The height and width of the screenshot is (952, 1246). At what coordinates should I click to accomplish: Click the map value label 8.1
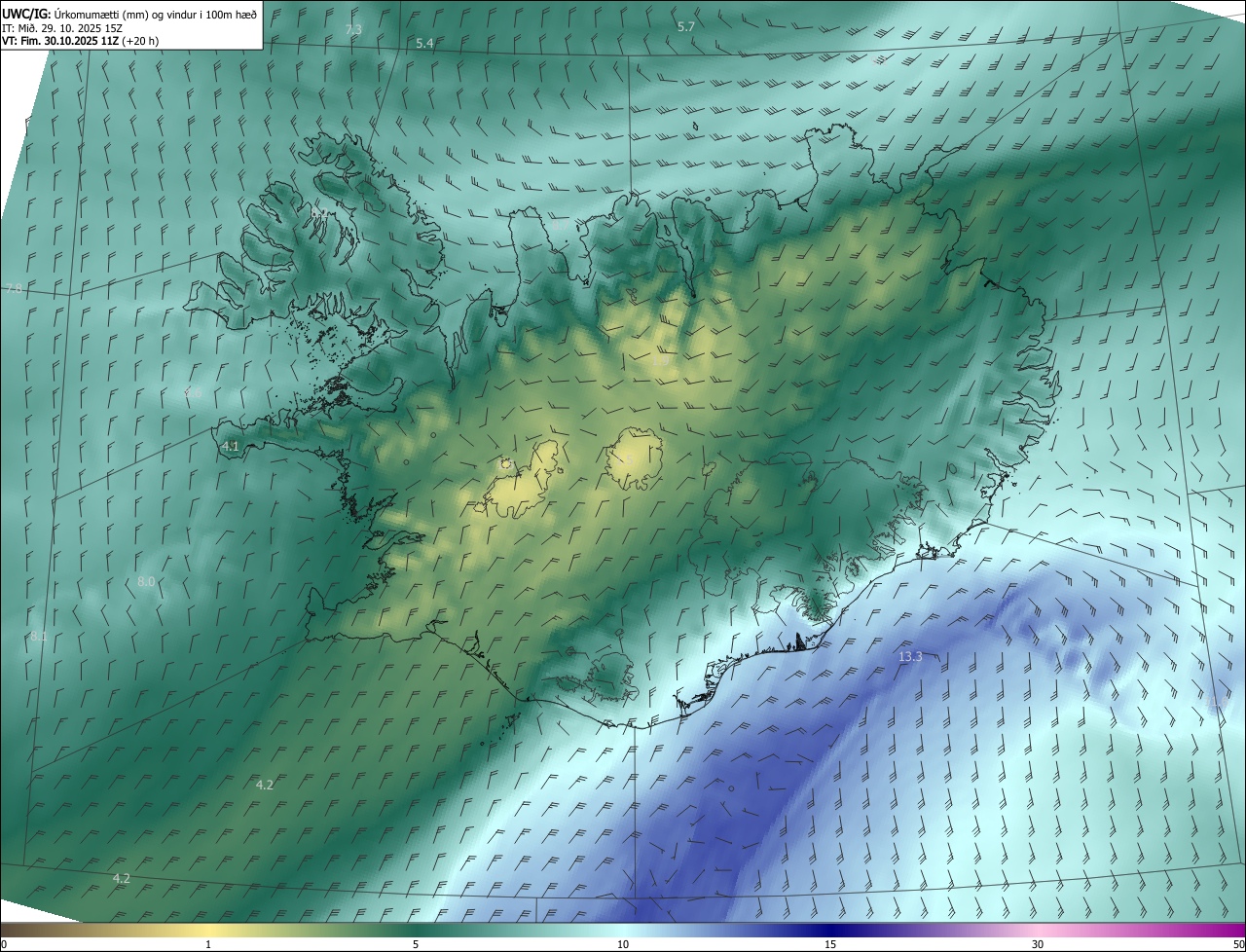39,636
